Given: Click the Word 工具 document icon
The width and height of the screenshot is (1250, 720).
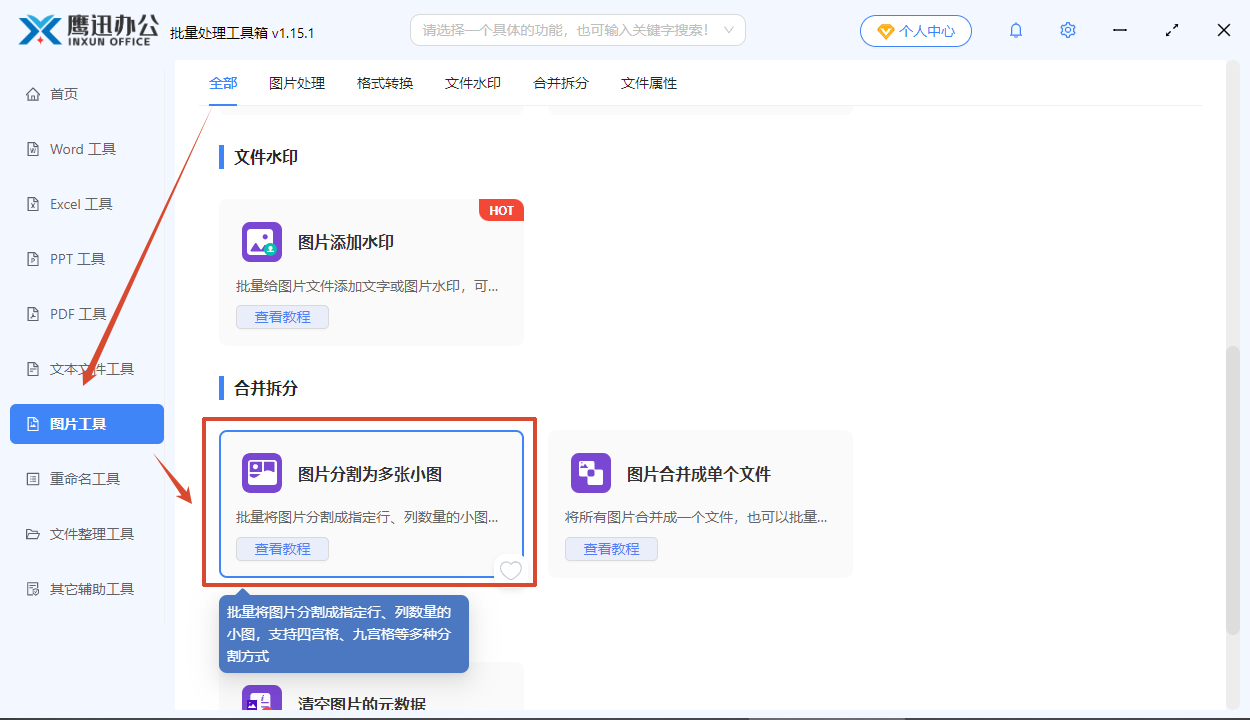Looking at the screenshot, I should point(32,149).
